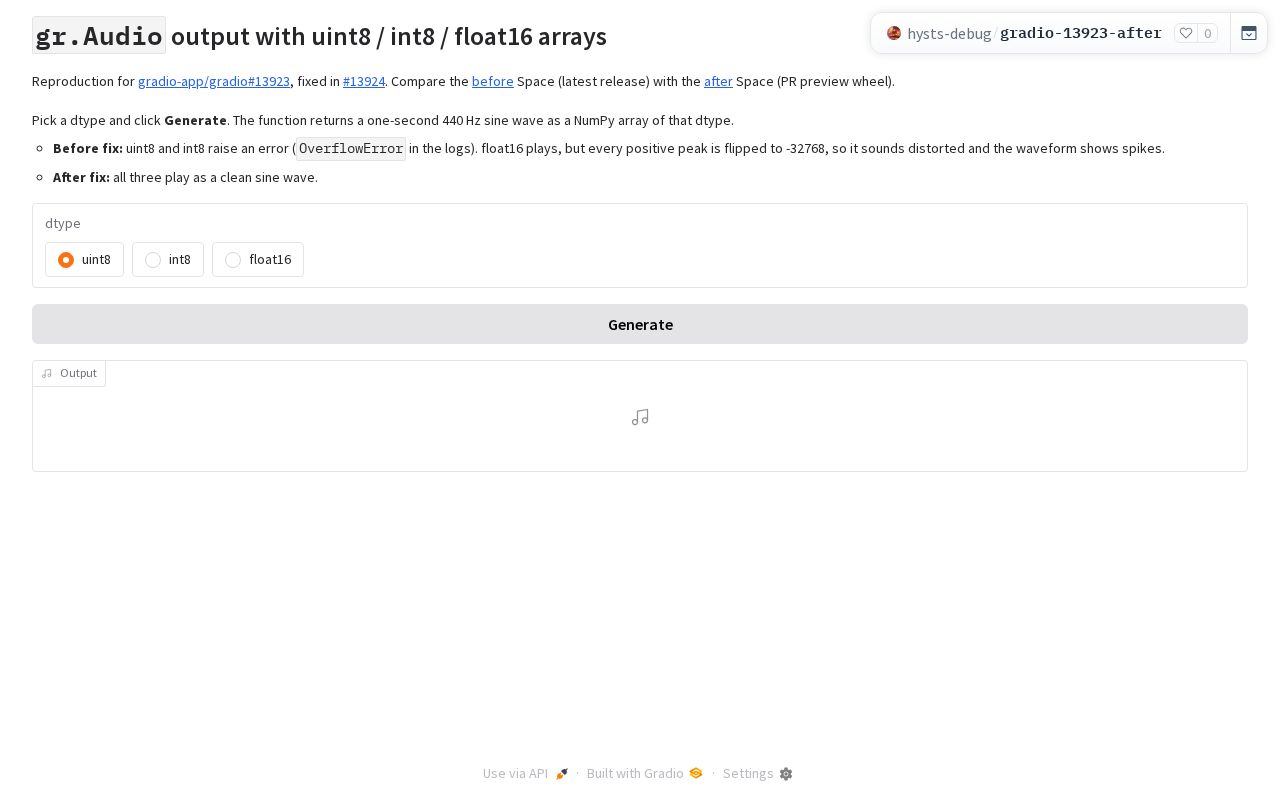Screen dimensions: 1280x800
Task: Choose the float16 dtype radio option
Action: 258,260
